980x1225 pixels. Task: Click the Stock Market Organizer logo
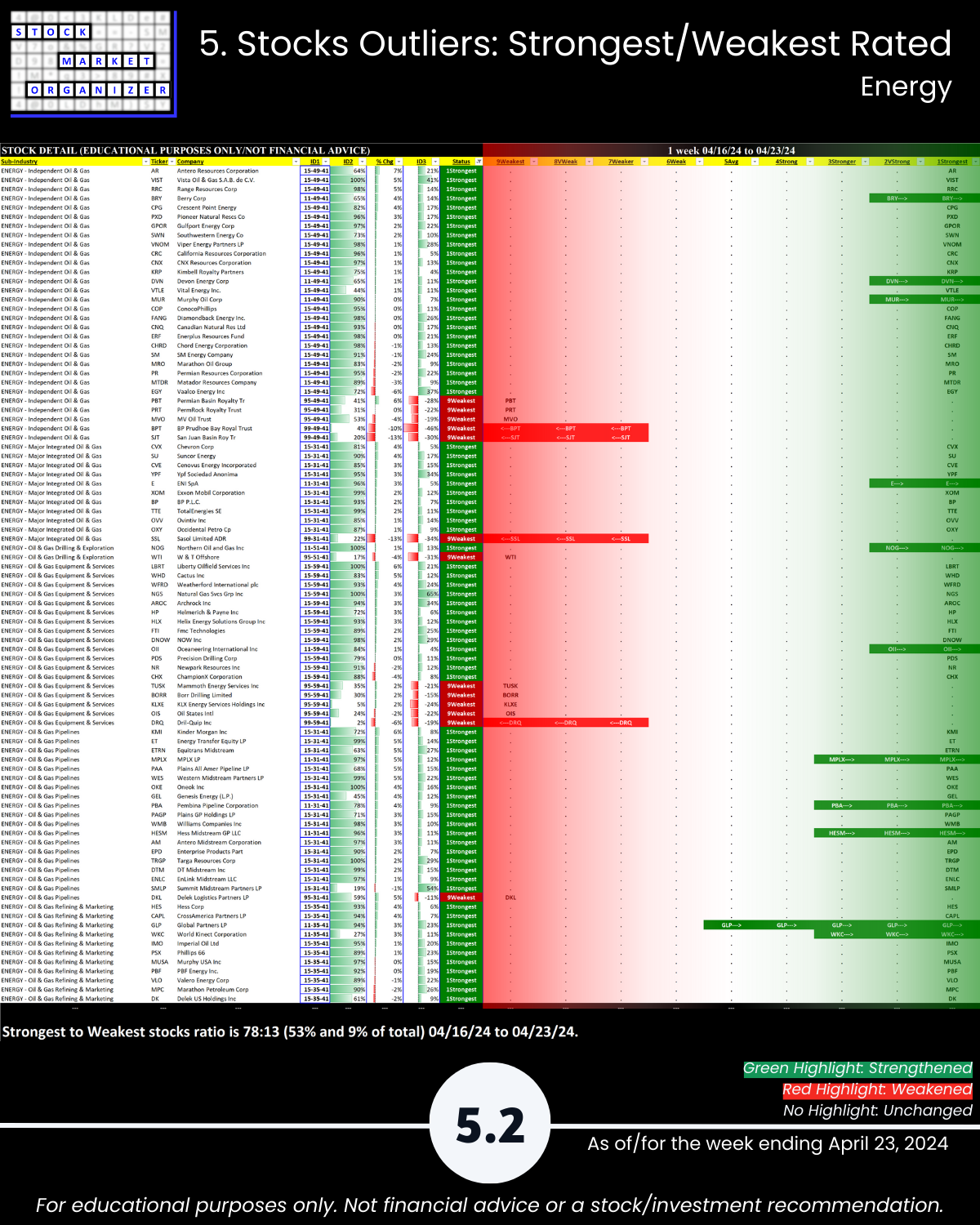pyautogui.click(x=93, y=63)
